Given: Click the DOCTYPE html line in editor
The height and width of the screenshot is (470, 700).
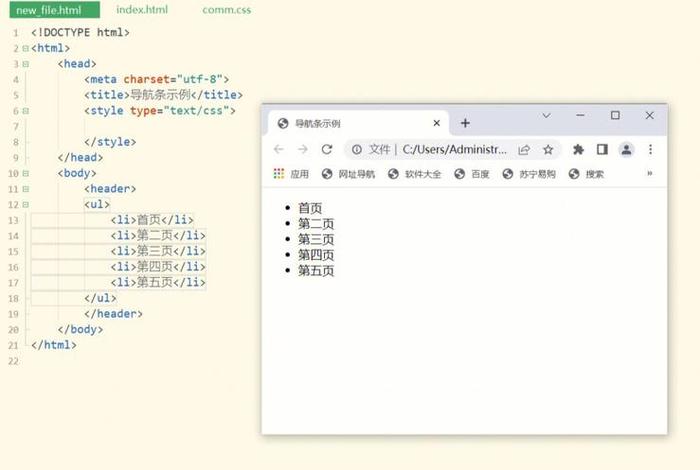Looking at the screenshot, I should pos(80,33).
